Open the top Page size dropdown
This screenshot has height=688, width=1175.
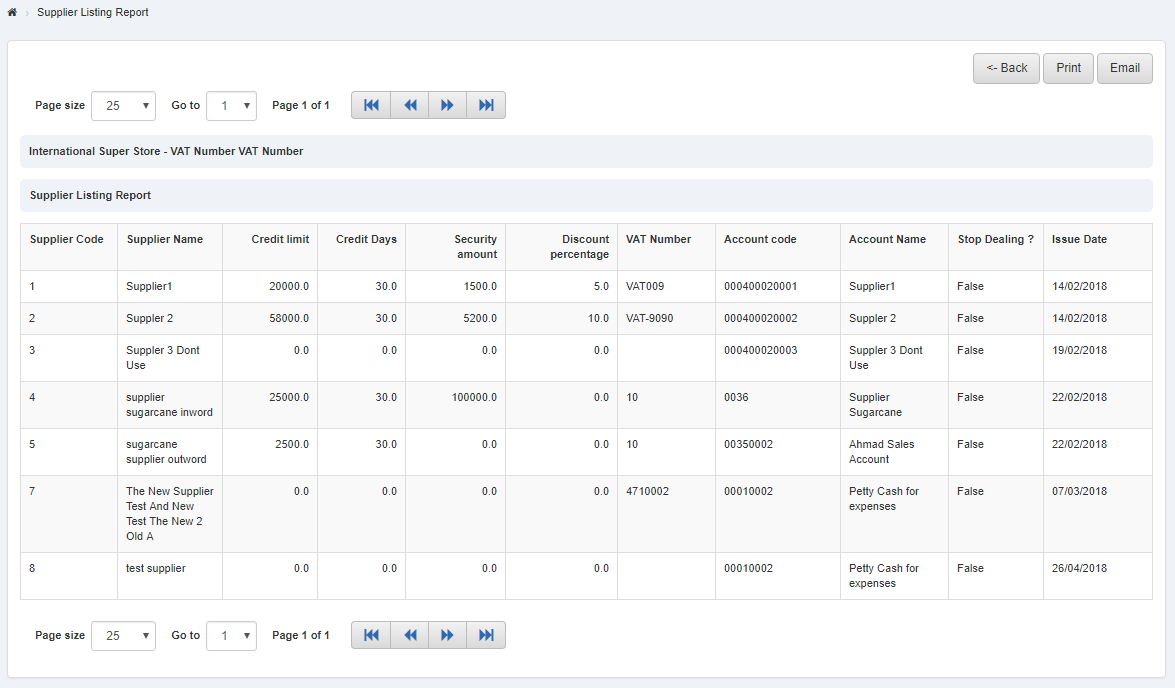(123, 105)
